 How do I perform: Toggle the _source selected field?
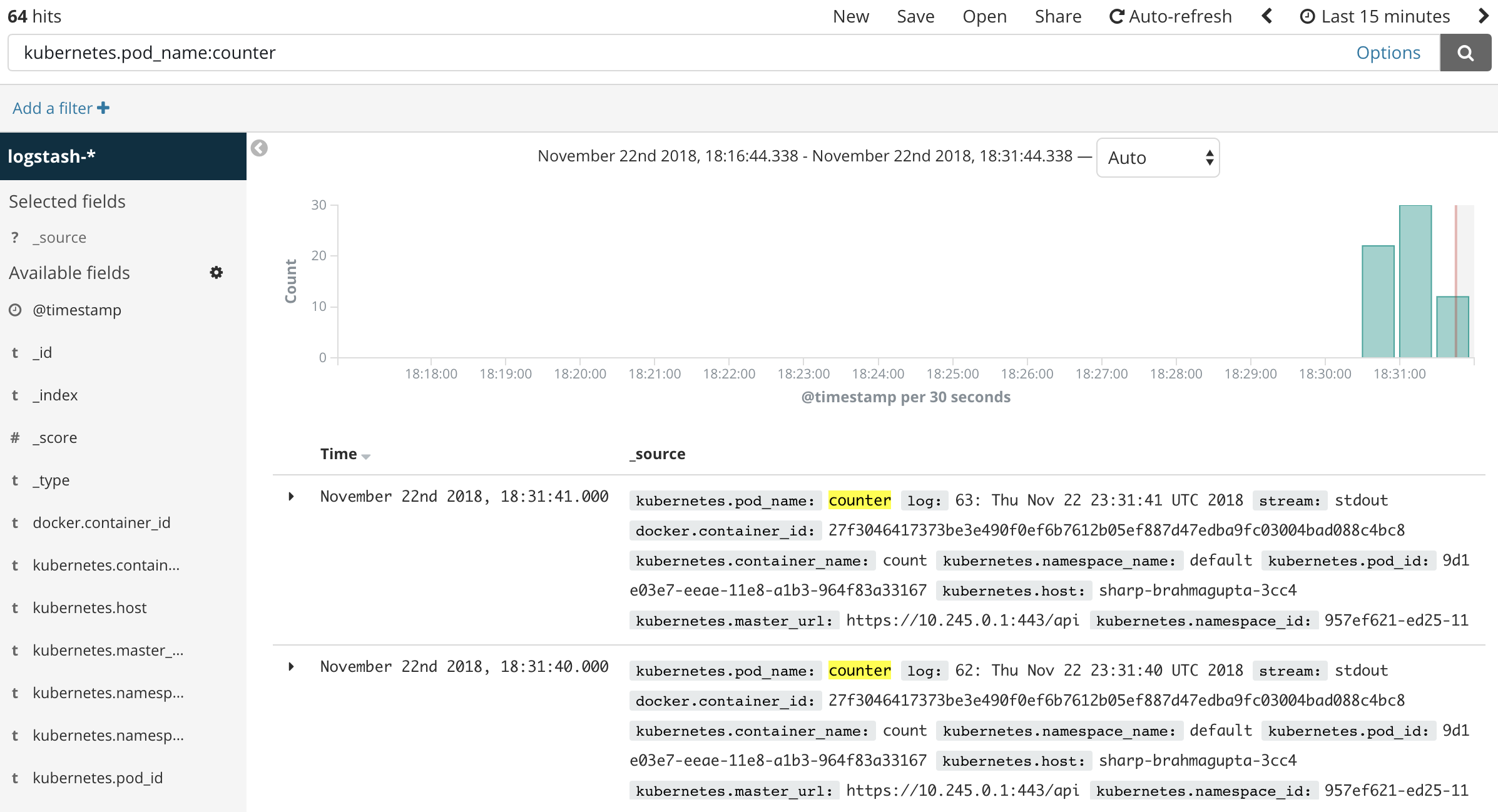click(x=58, y=236)
